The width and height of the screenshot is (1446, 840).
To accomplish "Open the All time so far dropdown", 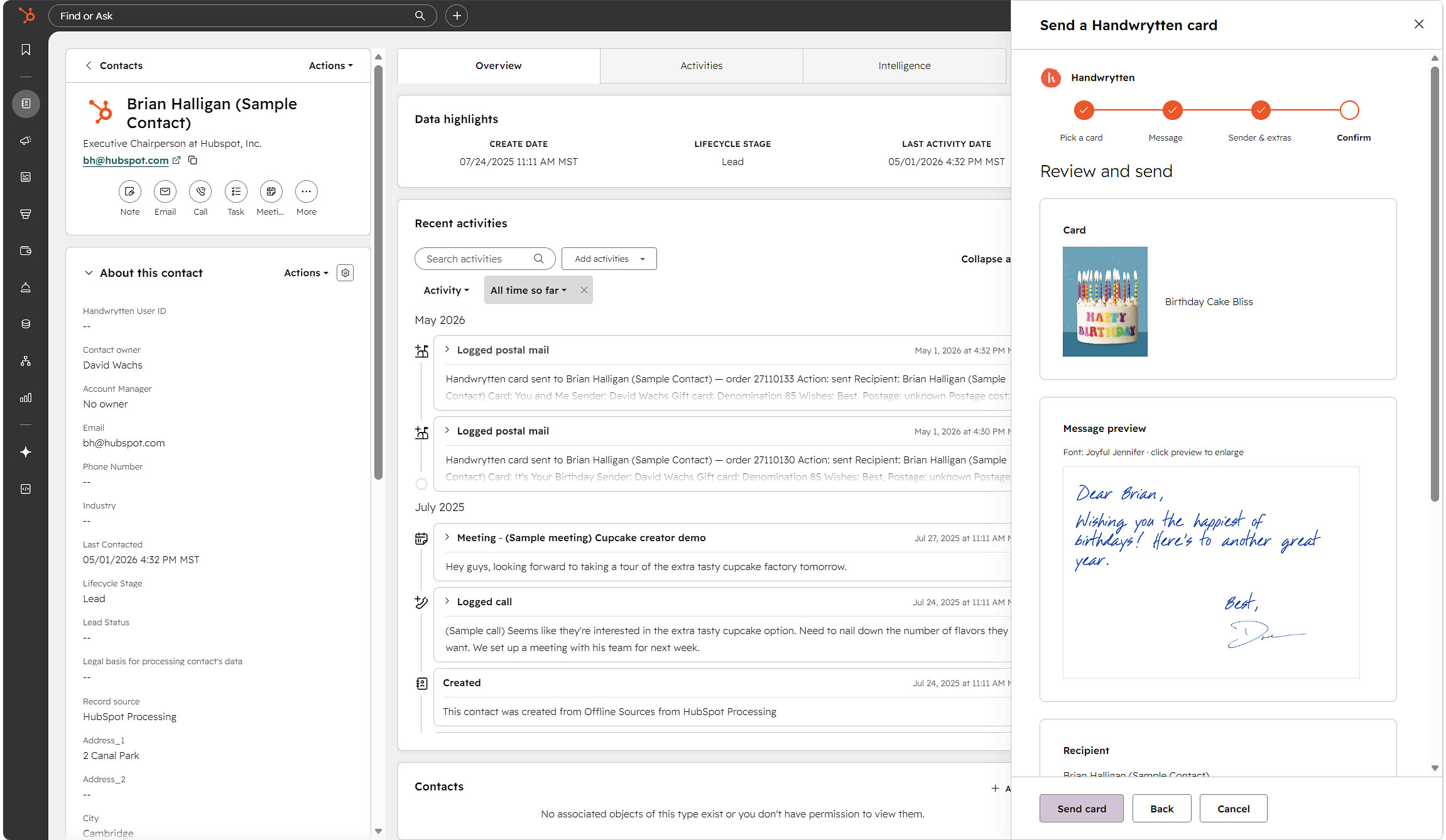I will point(528,290).
